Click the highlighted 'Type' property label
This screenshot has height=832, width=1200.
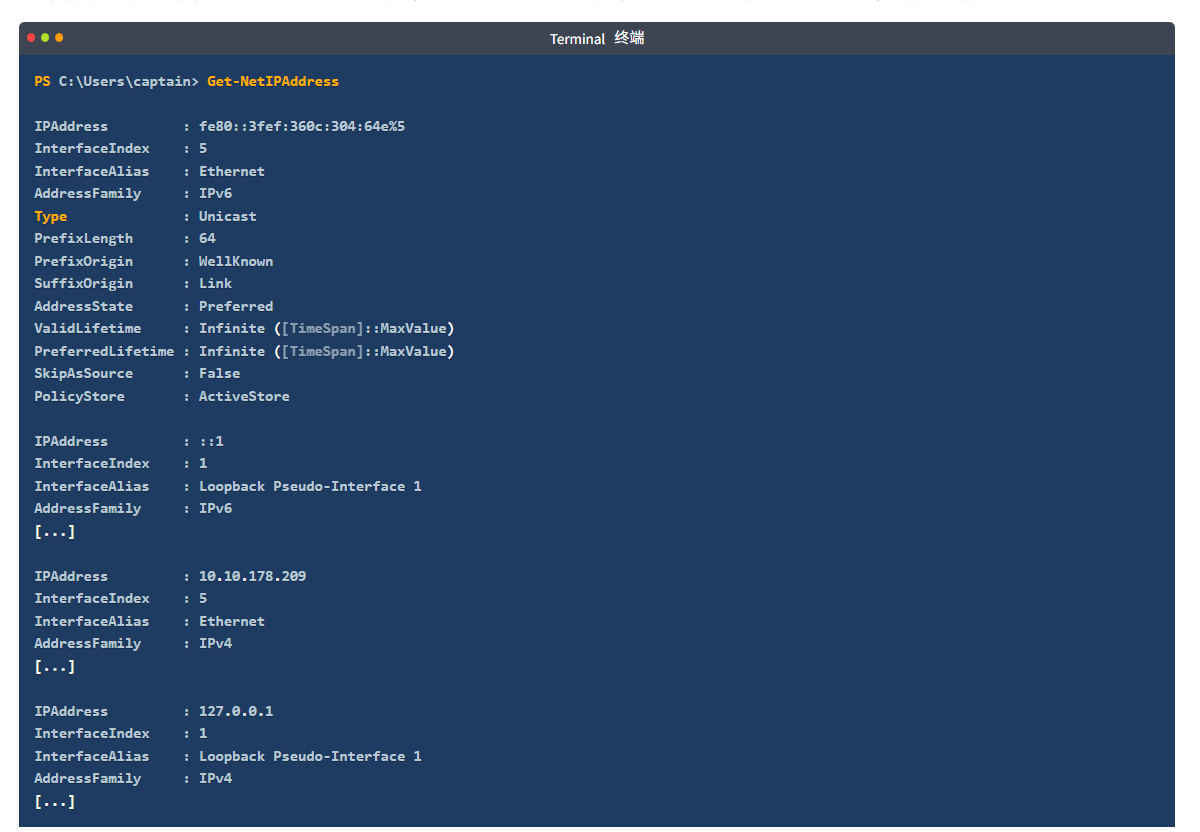click(x=51, y=216)
